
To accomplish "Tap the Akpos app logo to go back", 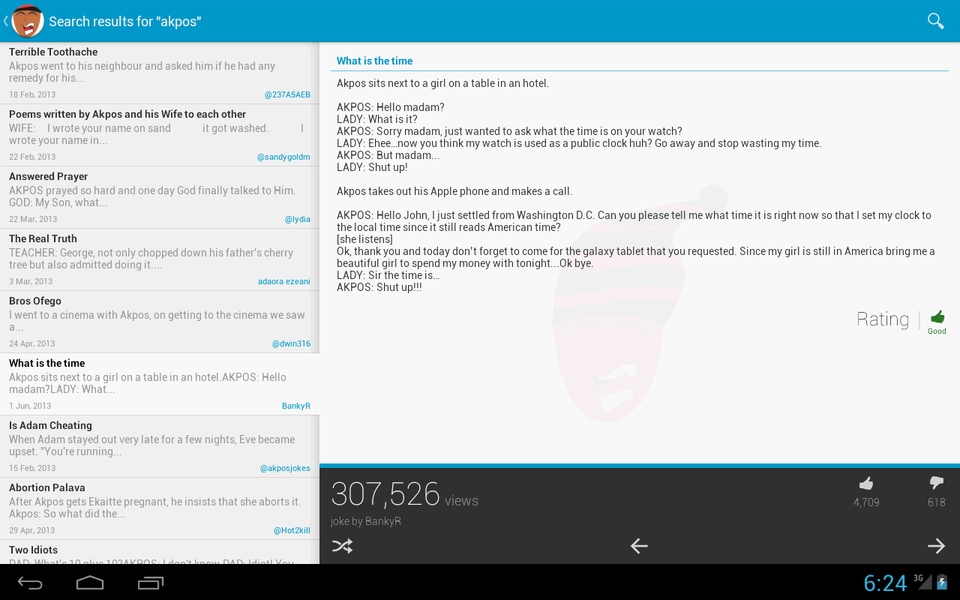I will point(27,21).
